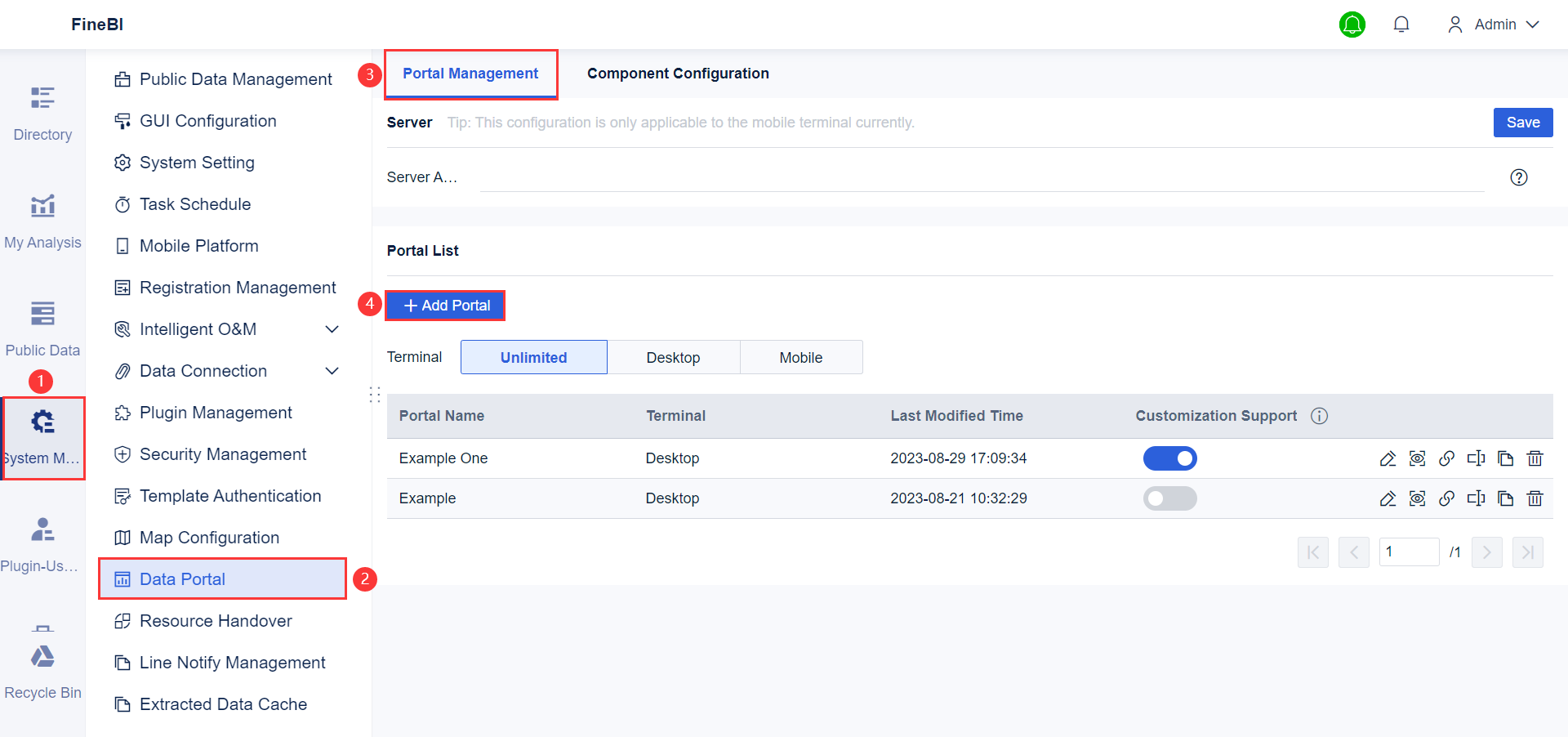Select the edit pencil icon for Example One
Screen dimensions: 1568x737
[1388, 458]
